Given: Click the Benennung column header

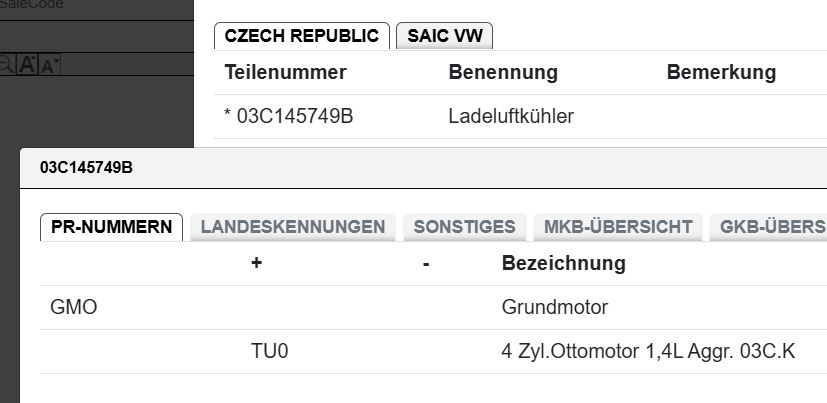Looking at the screenshot, I should 503,73.
